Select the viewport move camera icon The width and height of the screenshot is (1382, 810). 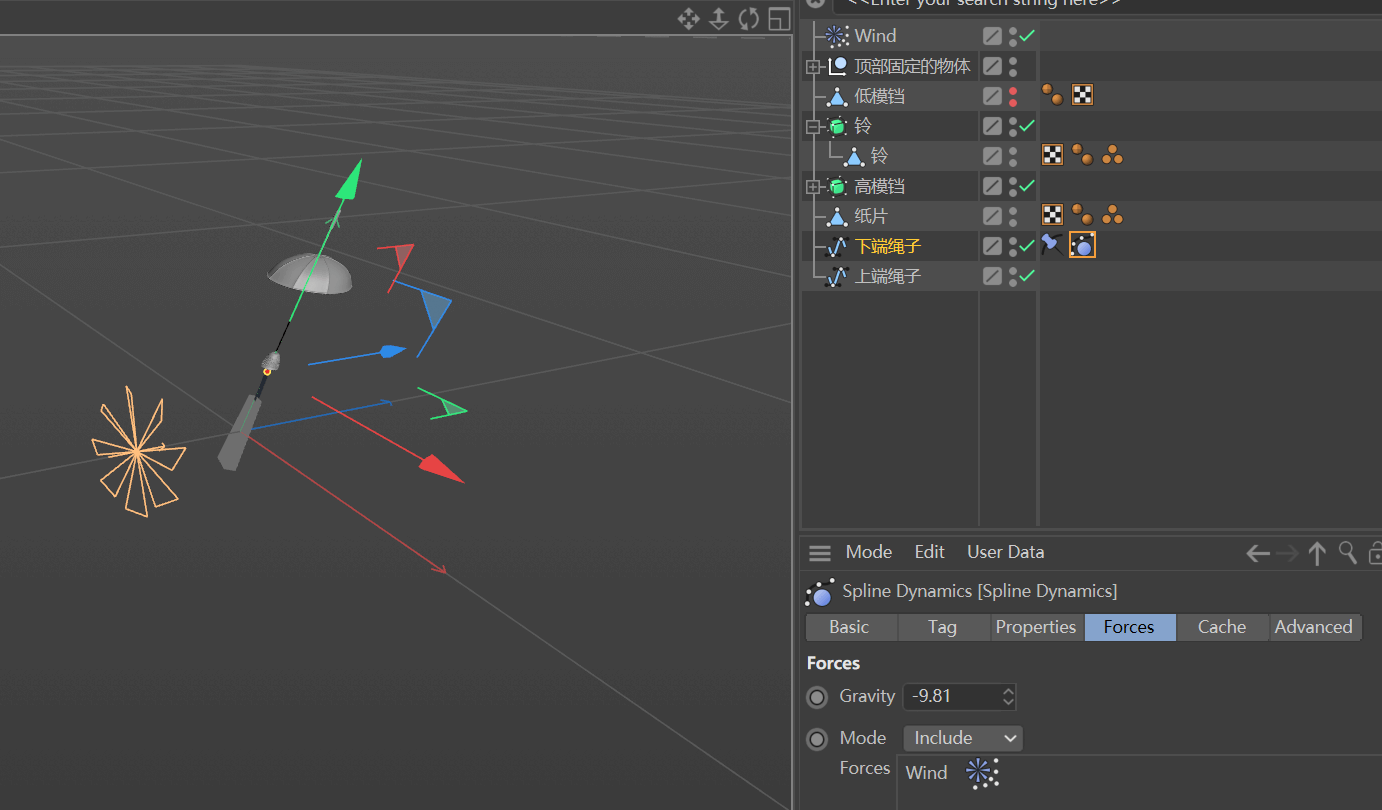point(688,18)
